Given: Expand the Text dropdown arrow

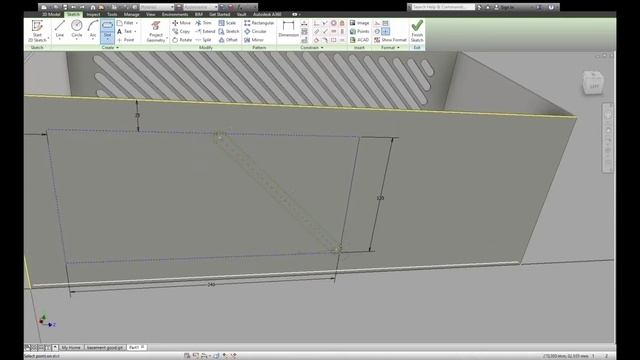Looking at the screenshot, I should coord(135,31).
